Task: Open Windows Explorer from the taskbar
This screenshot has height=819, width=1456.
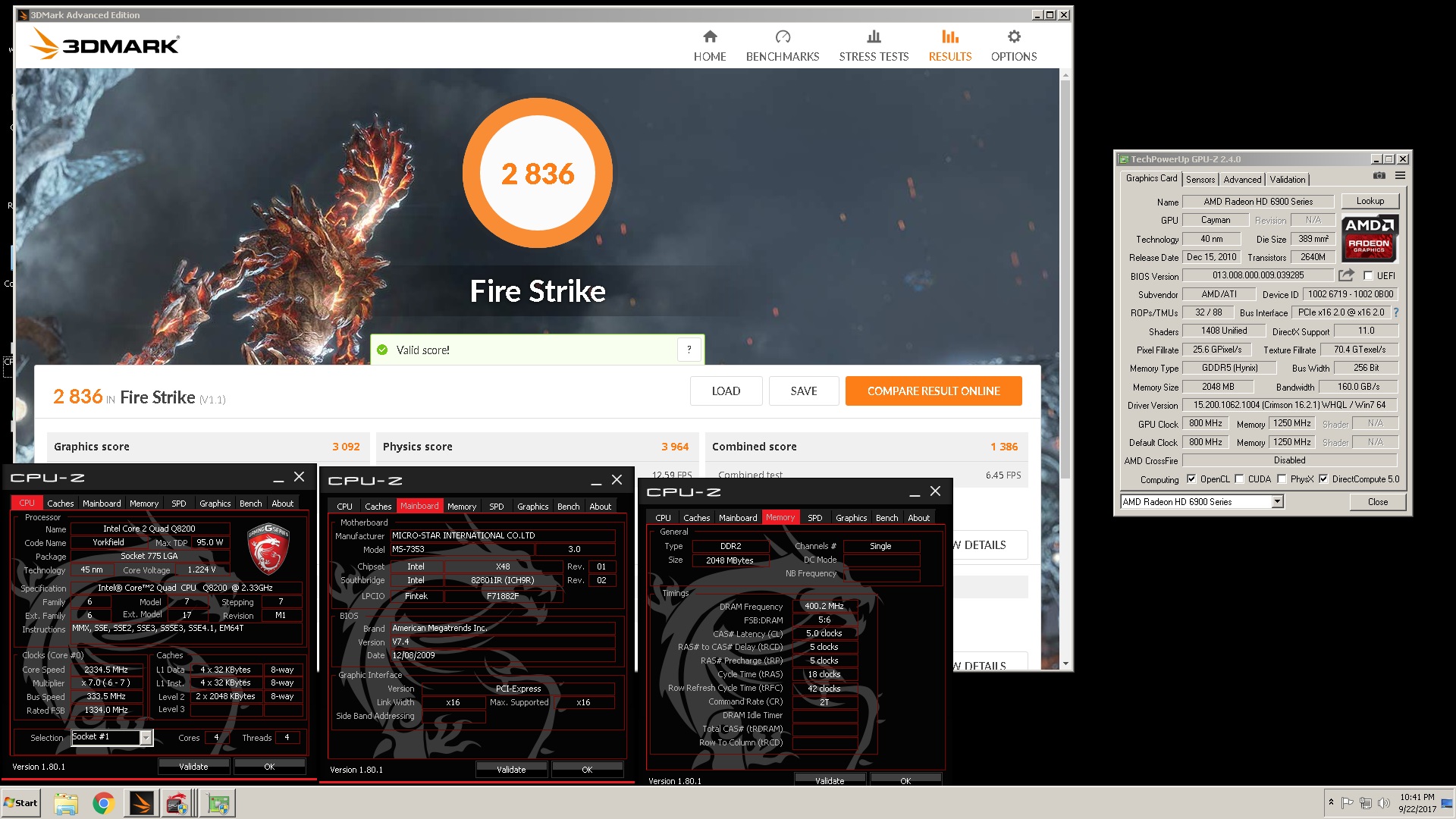Action: [66, 803]
